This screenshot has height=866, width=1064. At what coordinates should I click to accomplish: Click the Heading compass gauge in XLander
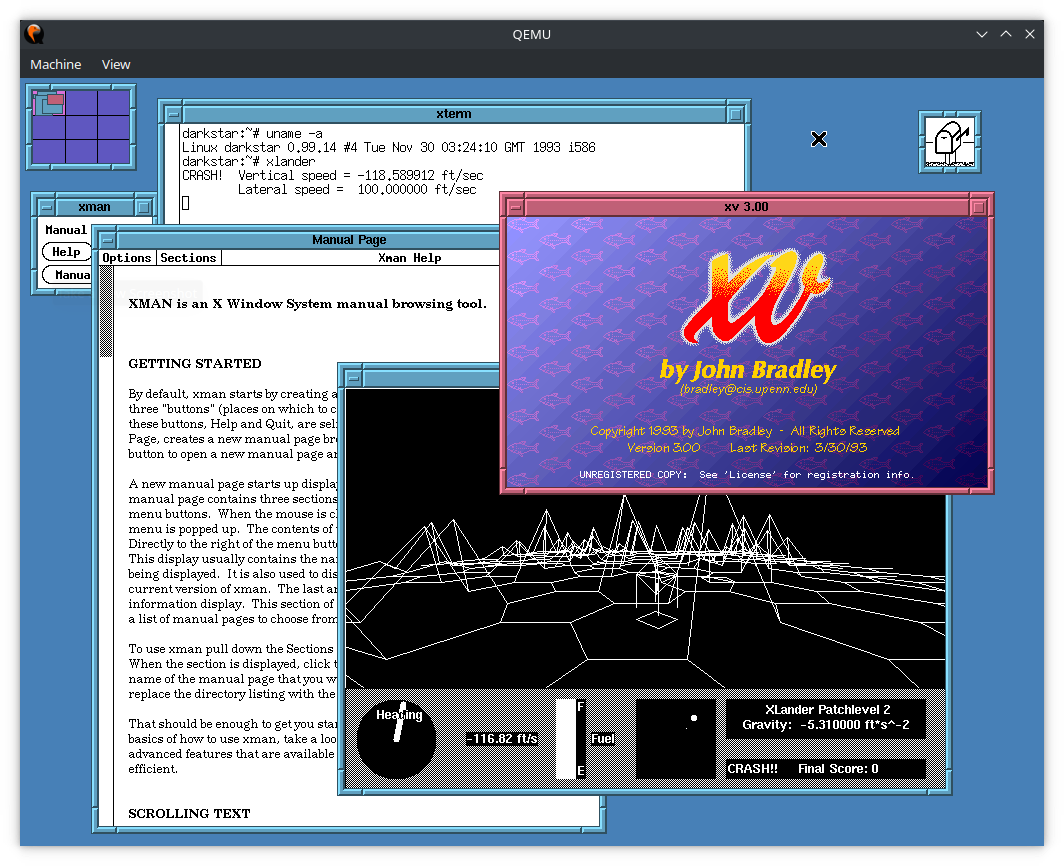[396, 739]
